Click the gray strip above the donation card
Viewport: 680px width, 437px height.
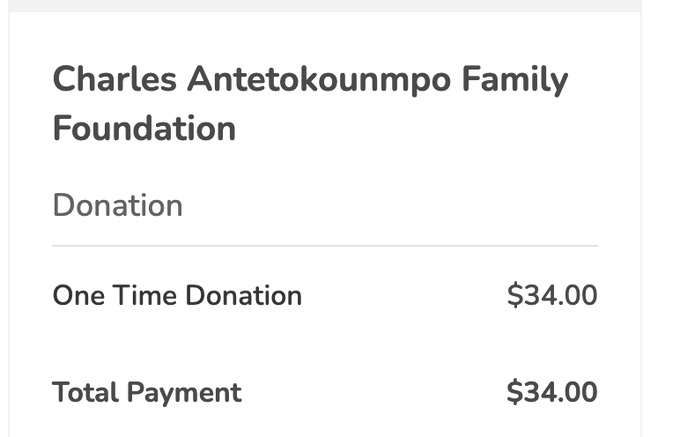click(320, 5)
